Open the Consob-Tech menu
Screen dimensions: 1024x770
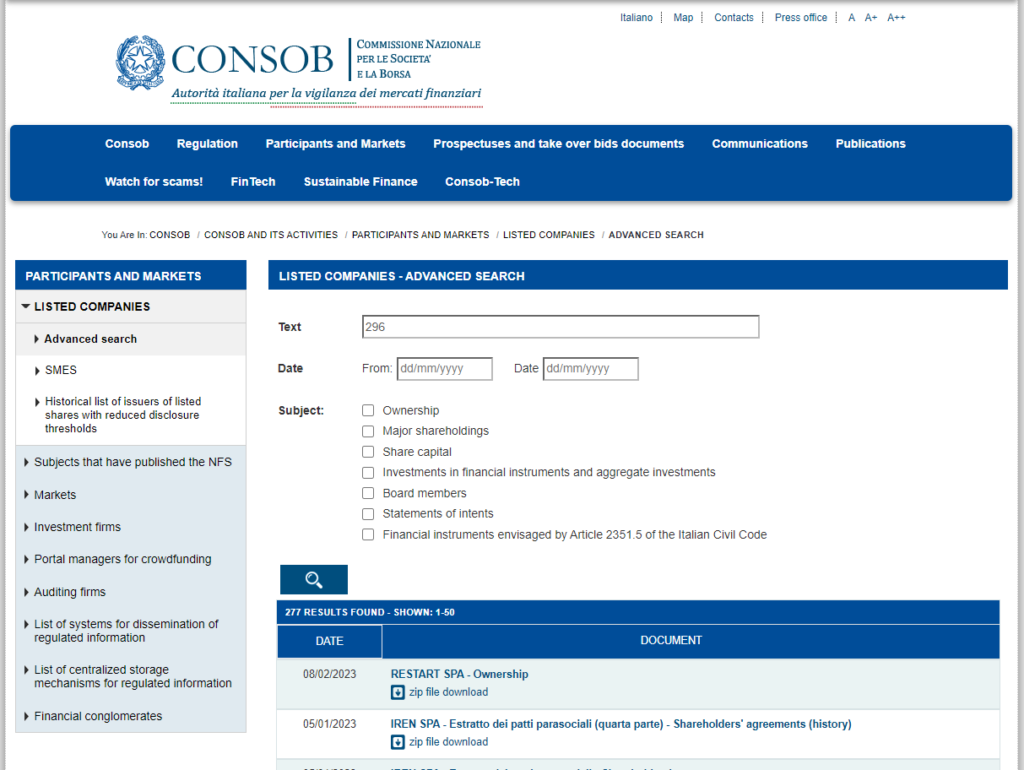(x=482, y=182)
